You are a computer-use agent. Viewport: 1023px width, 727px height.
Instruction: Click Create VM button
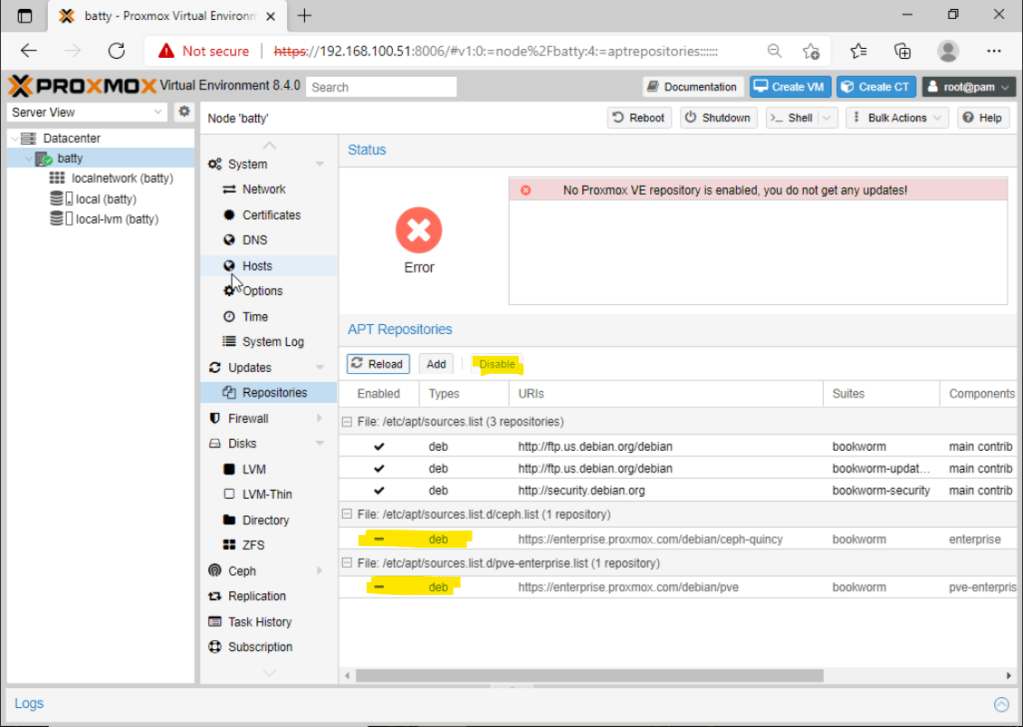tap(790, 87)
